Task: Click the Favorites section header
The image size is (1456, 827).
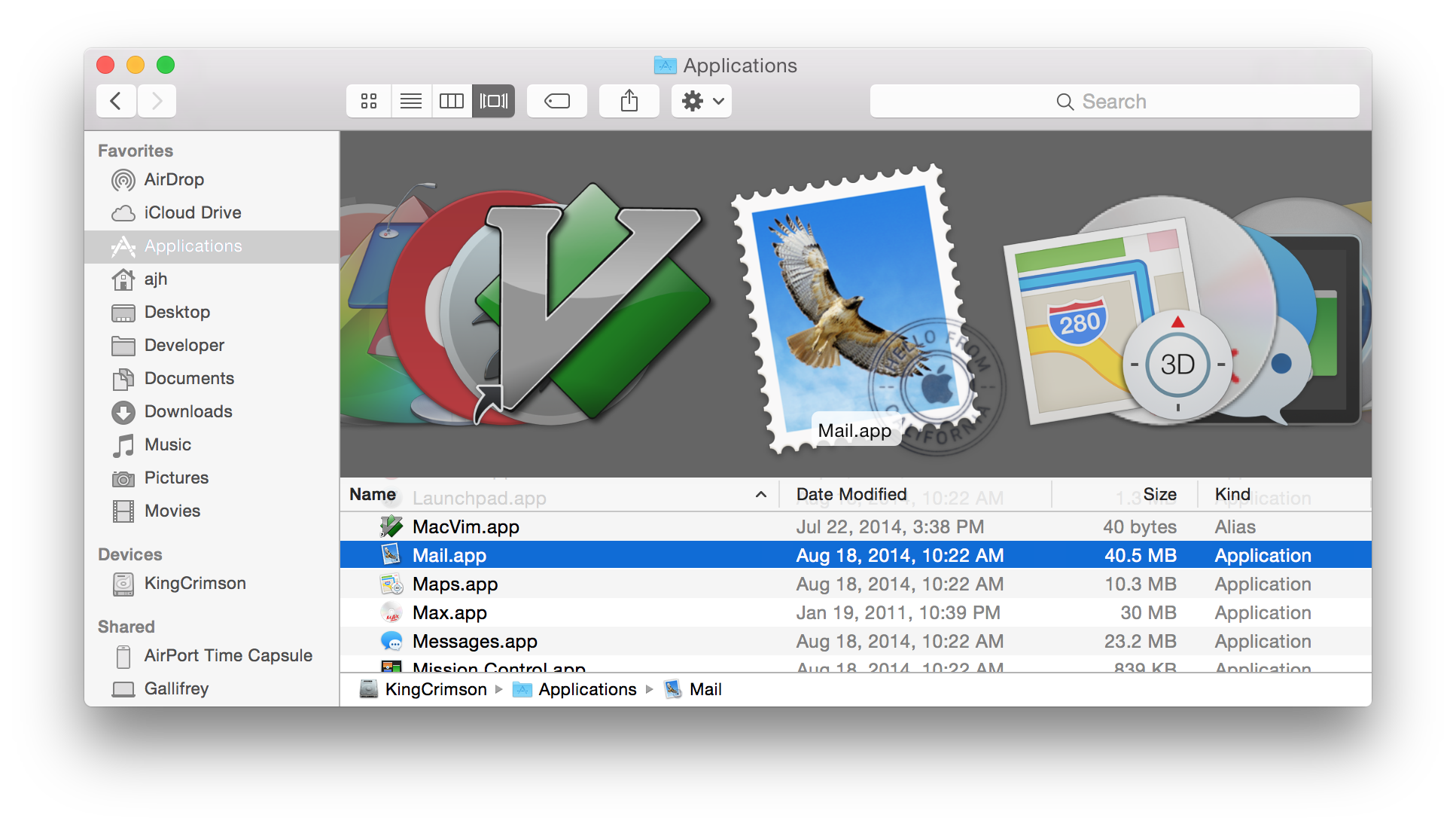Action: [136, 151]
